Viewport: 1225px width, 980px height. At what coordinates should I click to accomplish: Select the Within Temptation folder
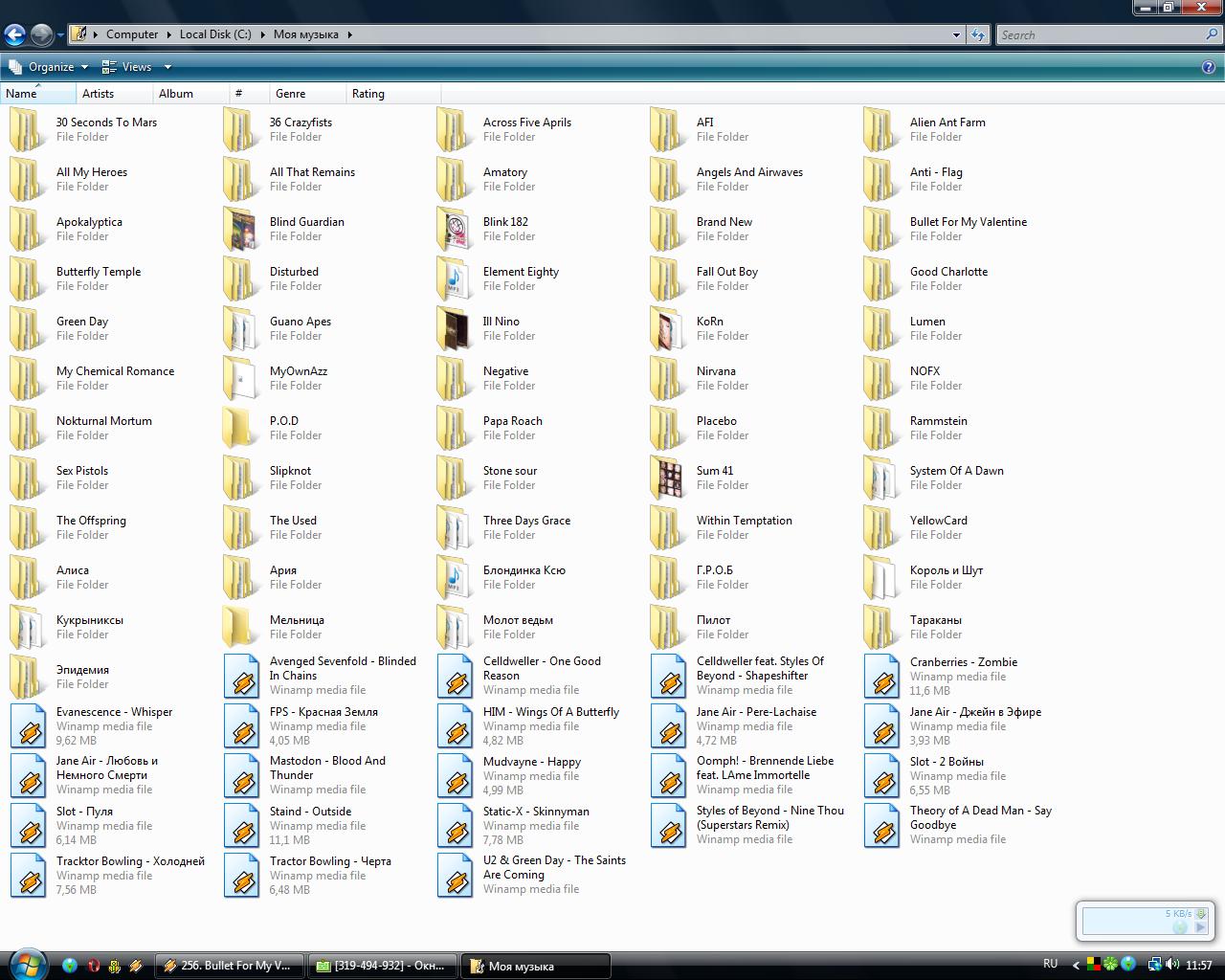coord(722,527)
